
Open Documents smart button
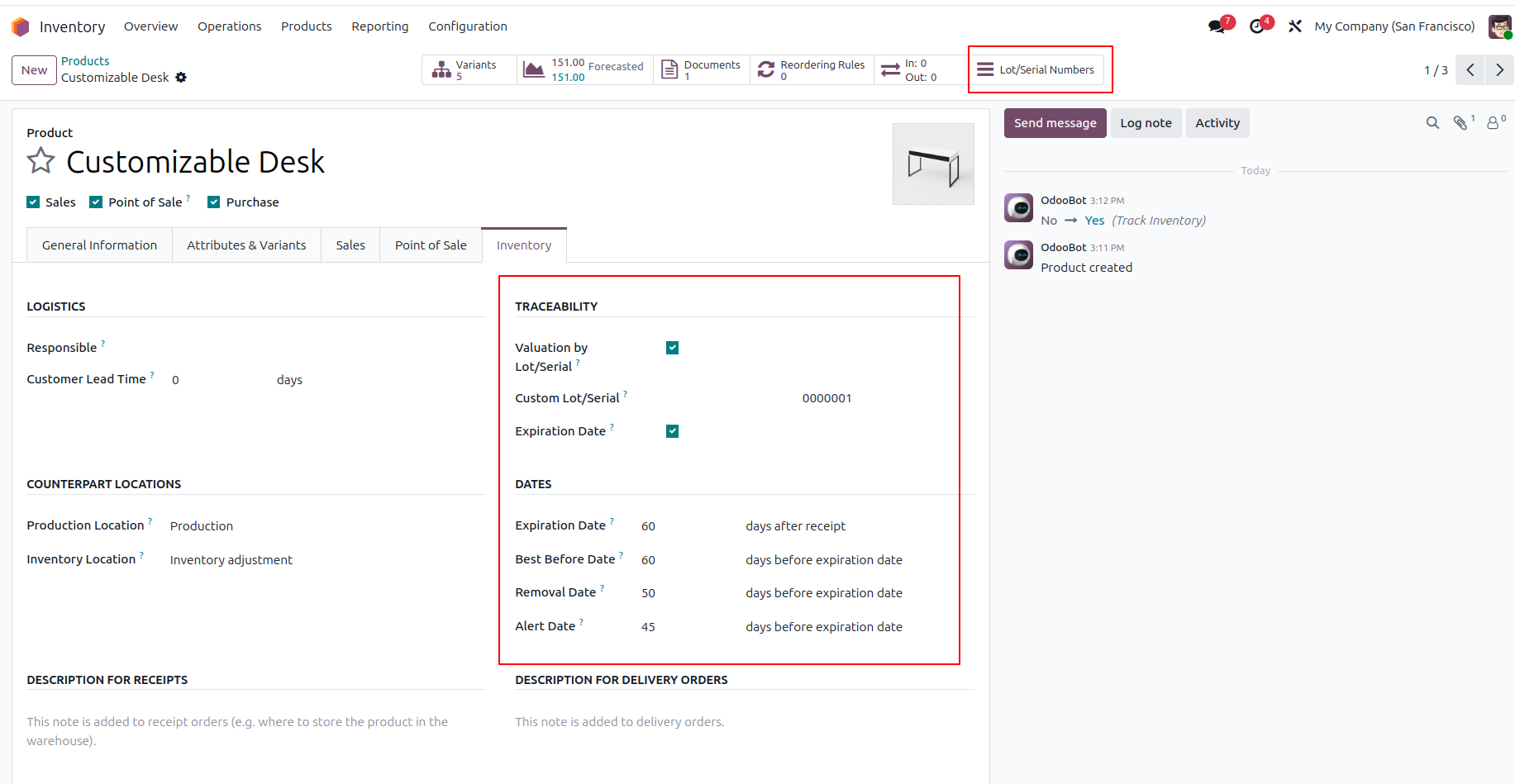coord(702,70)
